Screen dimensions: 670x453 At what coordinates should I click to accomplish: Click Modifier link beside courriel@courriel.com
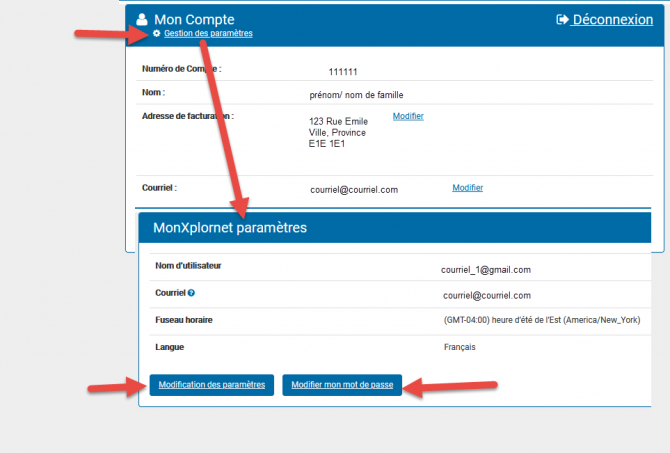pos(467,188)
